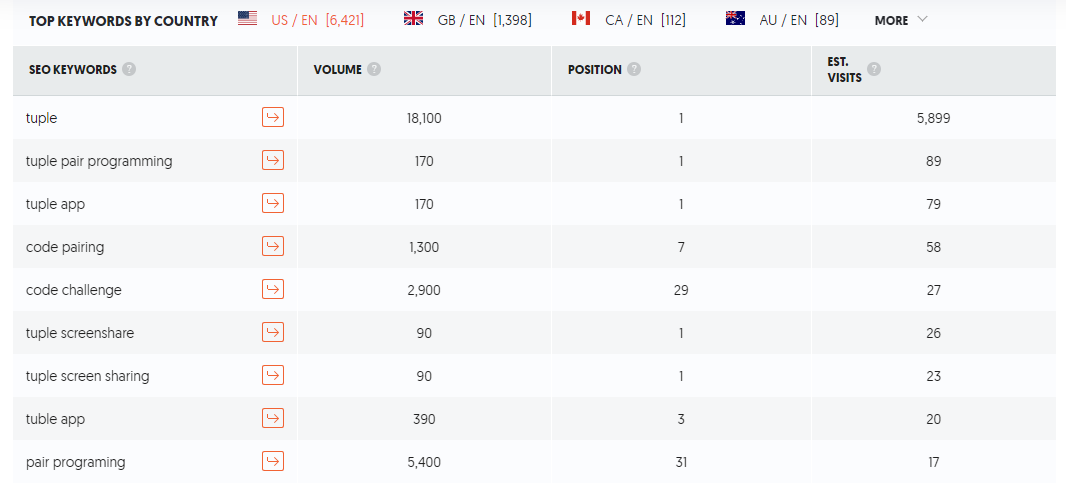This screenshot has height=492, width=1066.
Task: Switch to GB / EN keywords tab
Action: coord(467,20)
